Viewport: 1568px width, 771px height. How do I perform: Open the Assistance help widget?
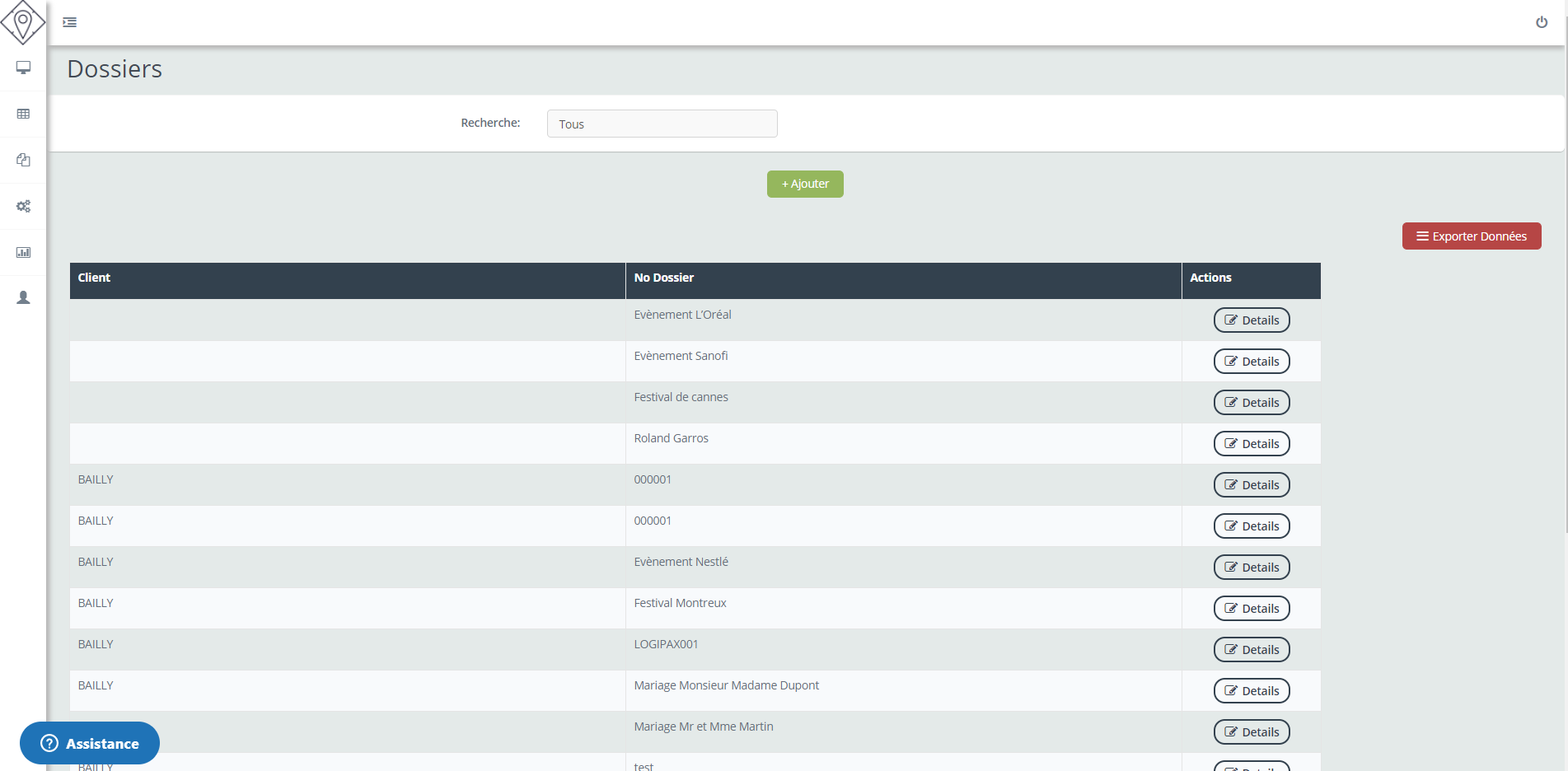[90, 743]
